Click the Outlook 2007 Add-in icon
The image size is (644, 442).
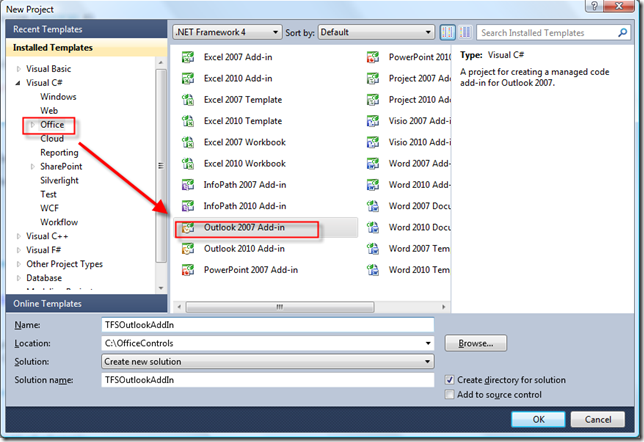click(188, 228)
